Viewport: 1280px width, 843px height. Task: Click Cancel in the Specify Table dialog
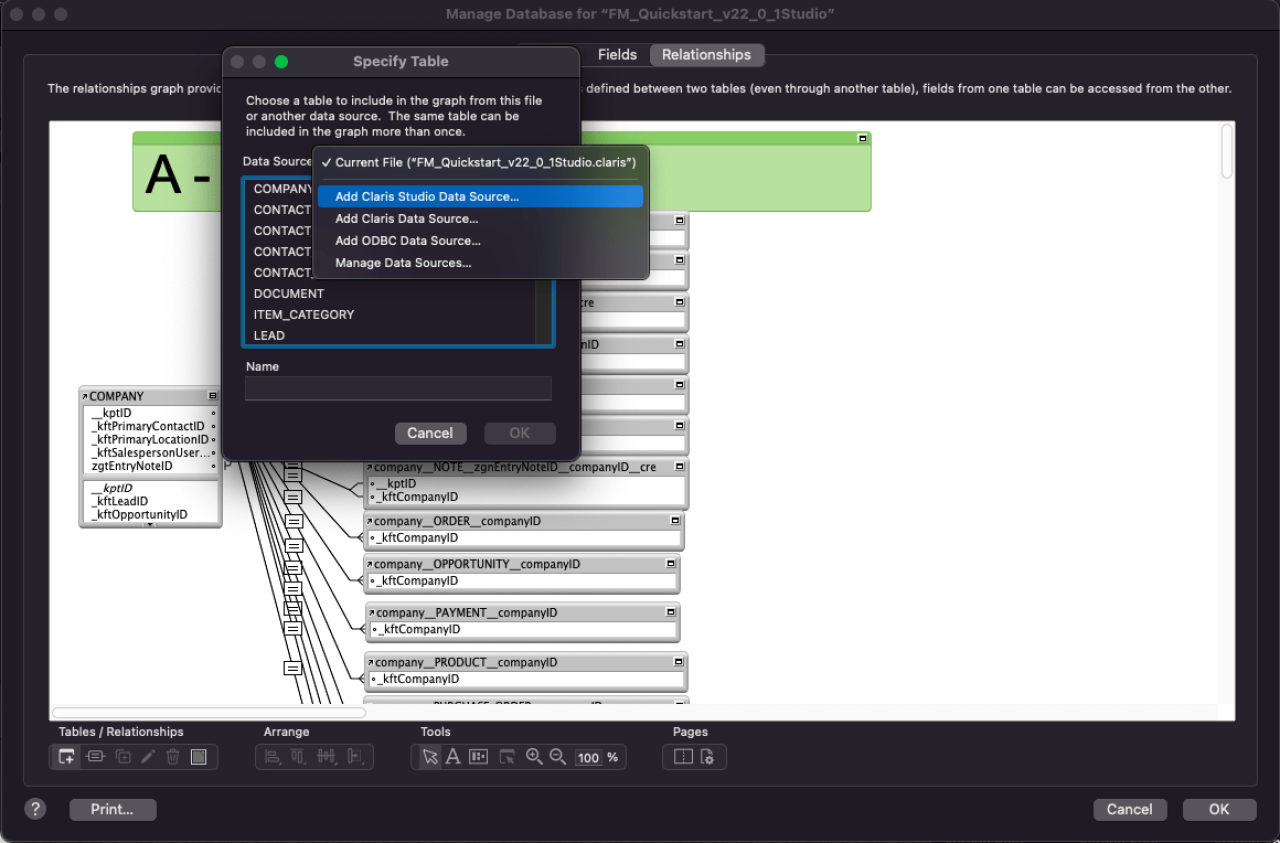(430, 433)
